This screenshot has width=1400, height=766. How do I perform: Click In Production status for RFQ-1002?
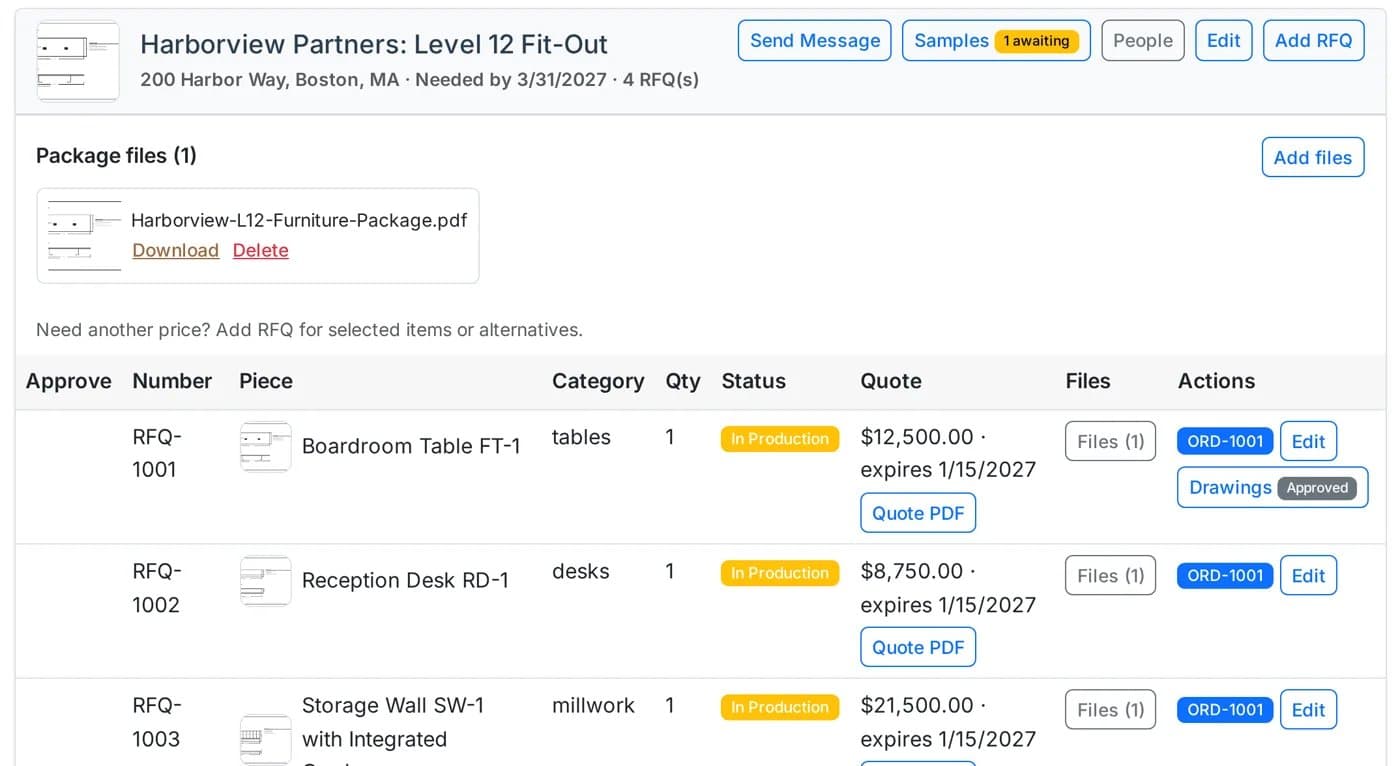coord(780,573)
